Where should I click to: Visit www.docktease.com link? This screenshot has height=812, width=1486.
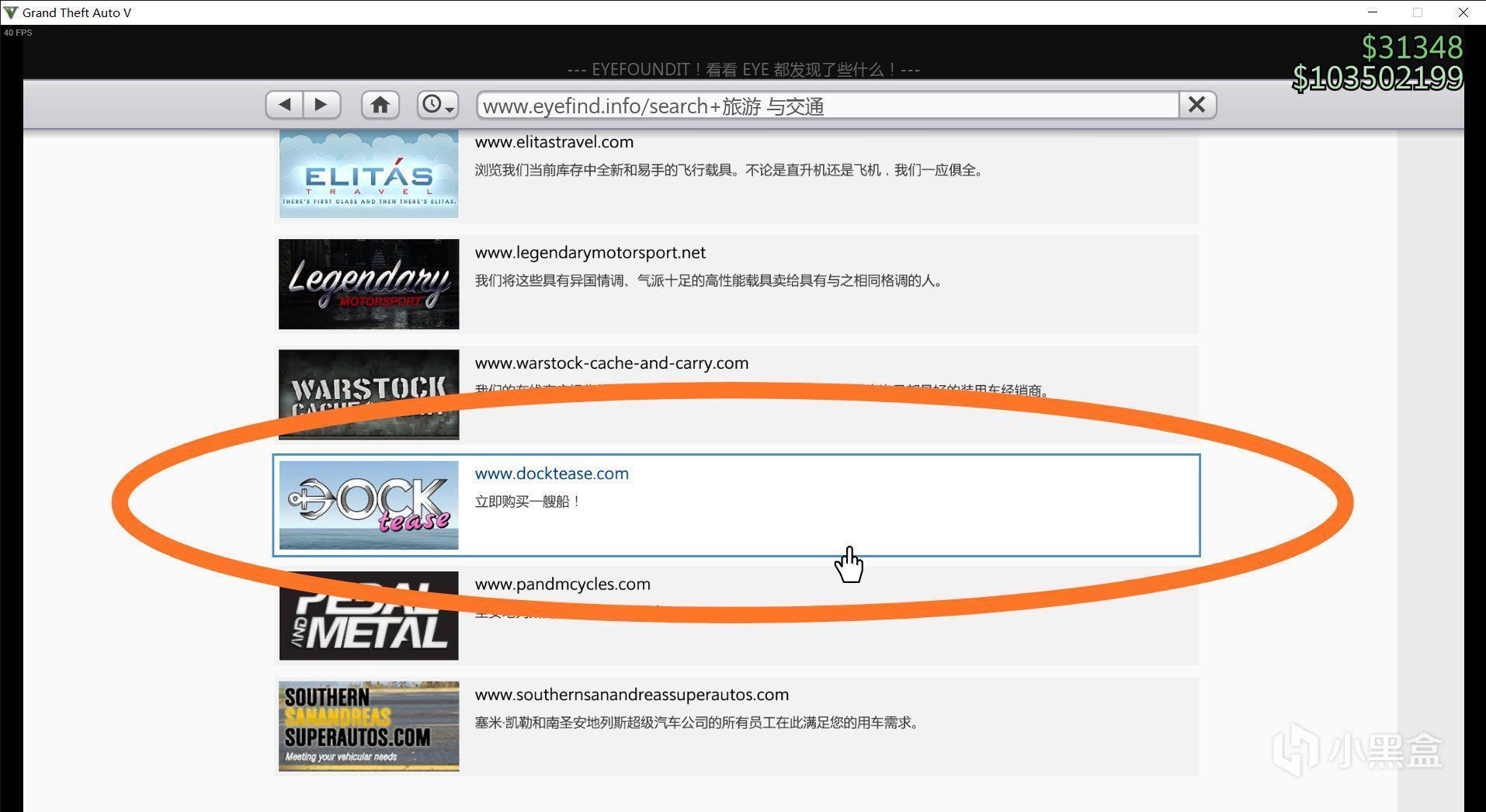click(552, 474)
